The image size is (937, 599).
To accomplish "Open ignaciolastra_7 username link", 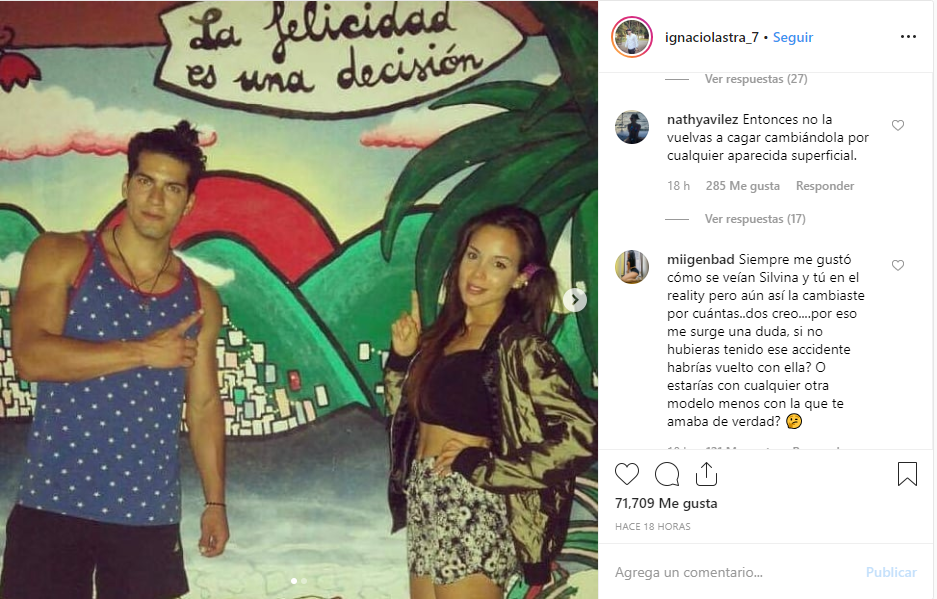I will (x=711, y=37).
